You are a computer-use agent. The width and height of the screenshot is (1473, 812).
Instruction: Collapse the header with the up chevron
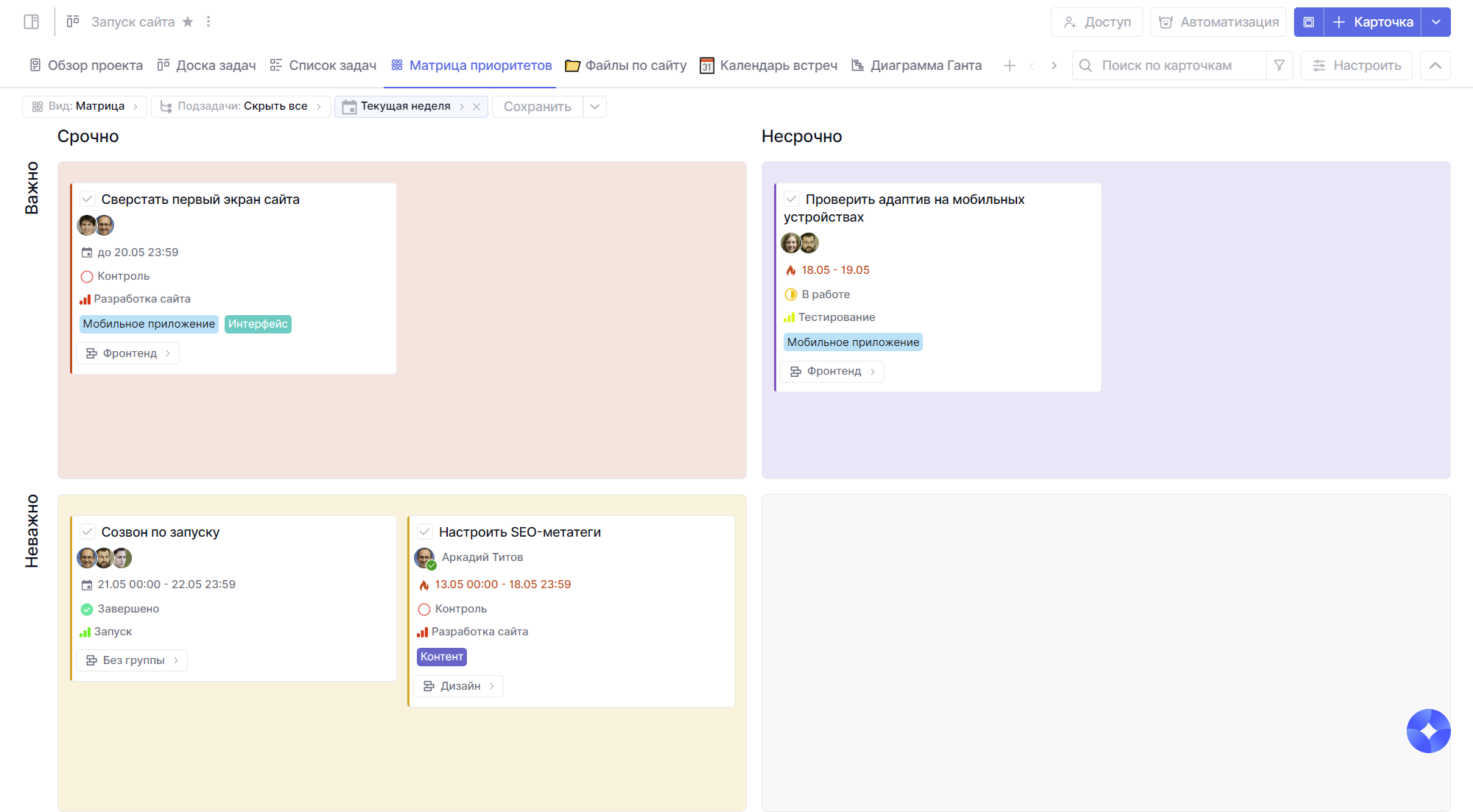tap(1435, 66)
